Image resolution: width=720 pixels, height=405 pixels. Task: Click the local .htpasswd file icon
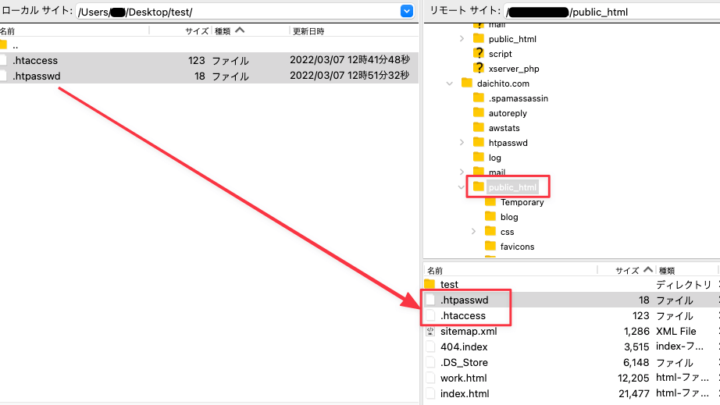tap(3, 76)
